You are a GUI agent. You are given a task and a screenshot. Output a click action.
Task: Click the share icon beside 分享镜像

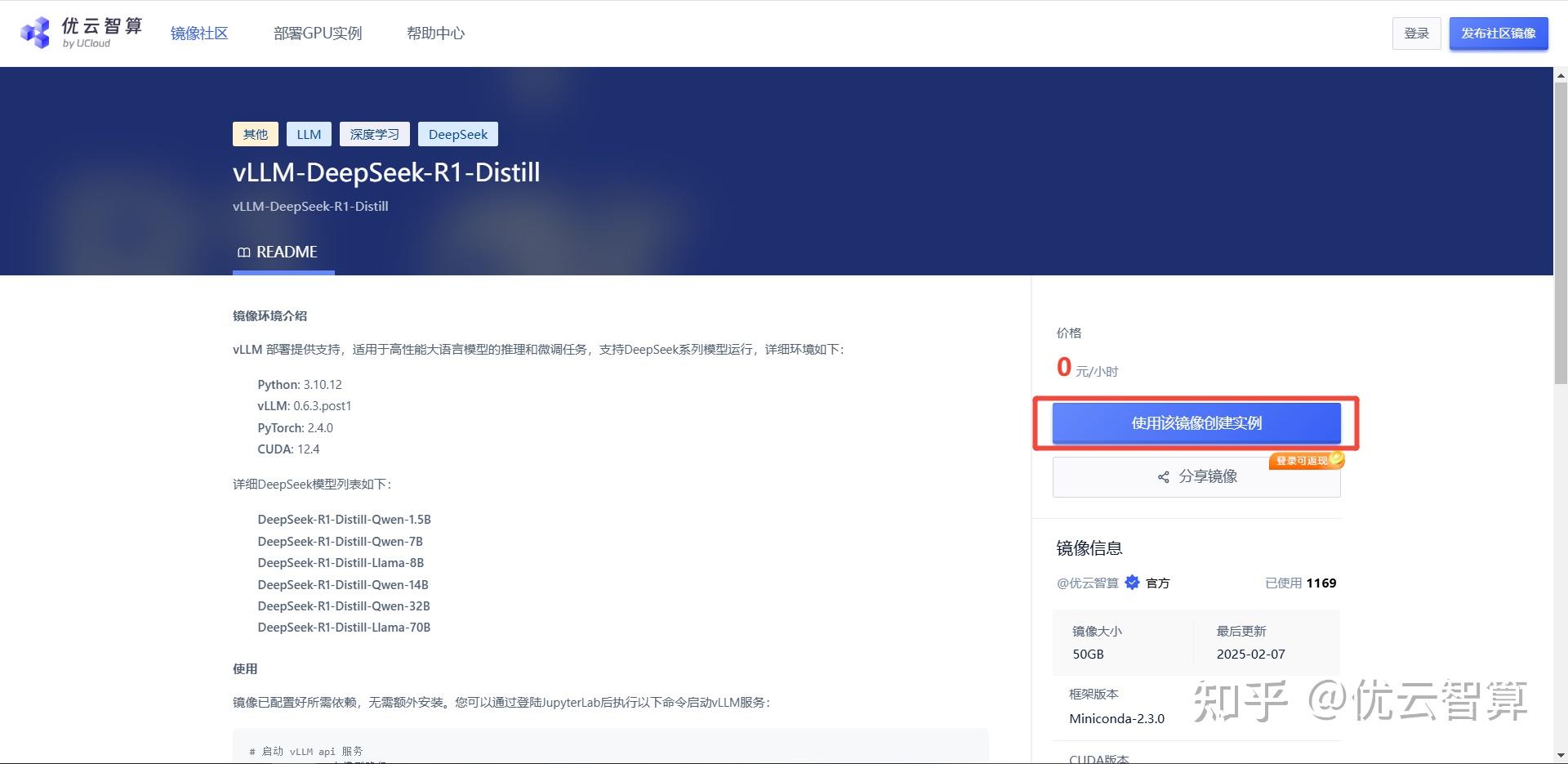[1163, 476]
